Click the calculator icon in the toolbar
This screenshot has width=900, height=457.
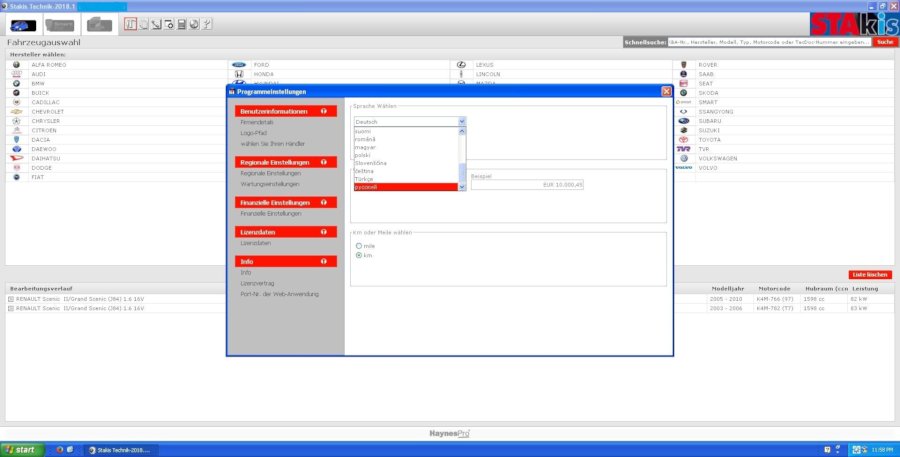(x=181, y=23)
